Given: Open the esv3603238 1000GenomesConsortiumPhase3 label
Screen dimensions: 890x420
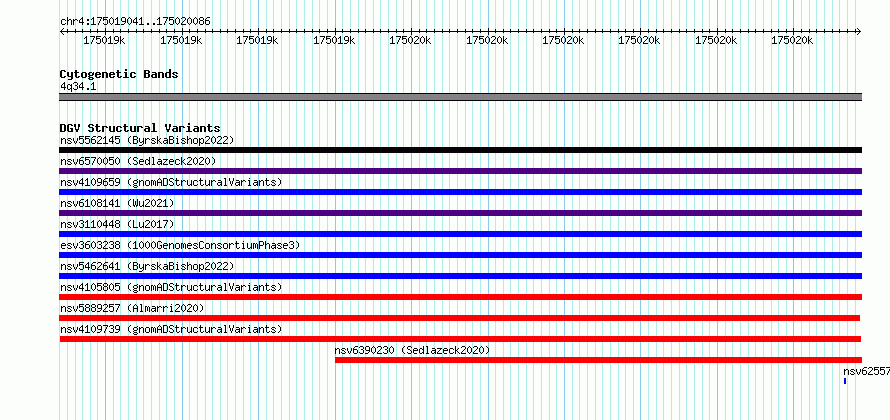Looking at the screenshot, I should (180, 245).
